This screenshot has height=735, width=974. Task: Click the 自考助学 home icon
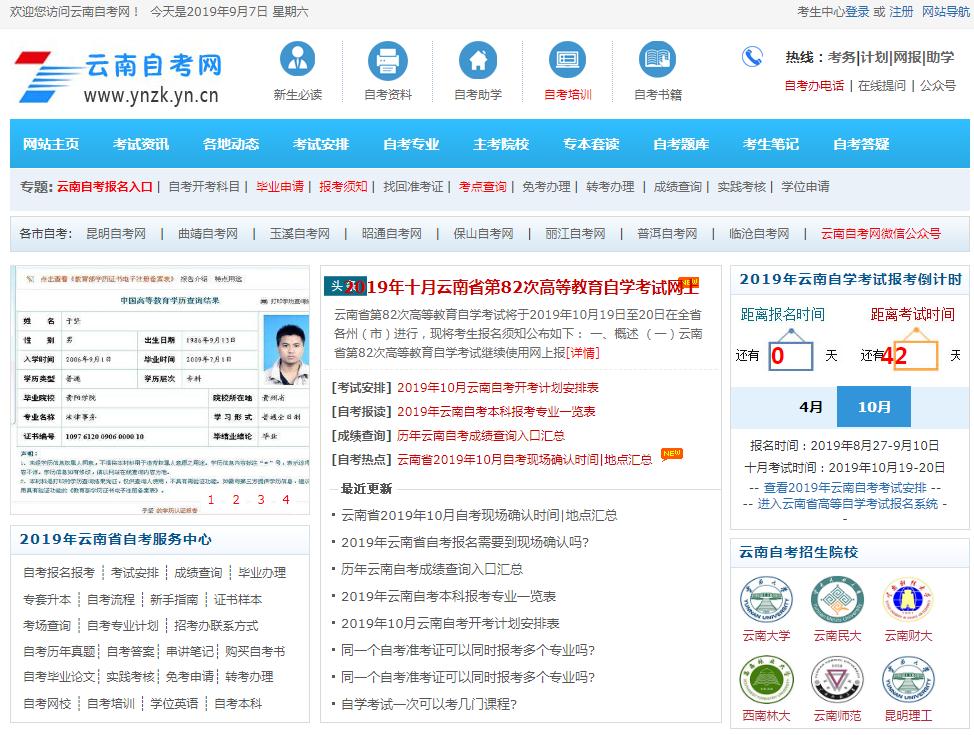pyautogui.click(x=478, y=61)
